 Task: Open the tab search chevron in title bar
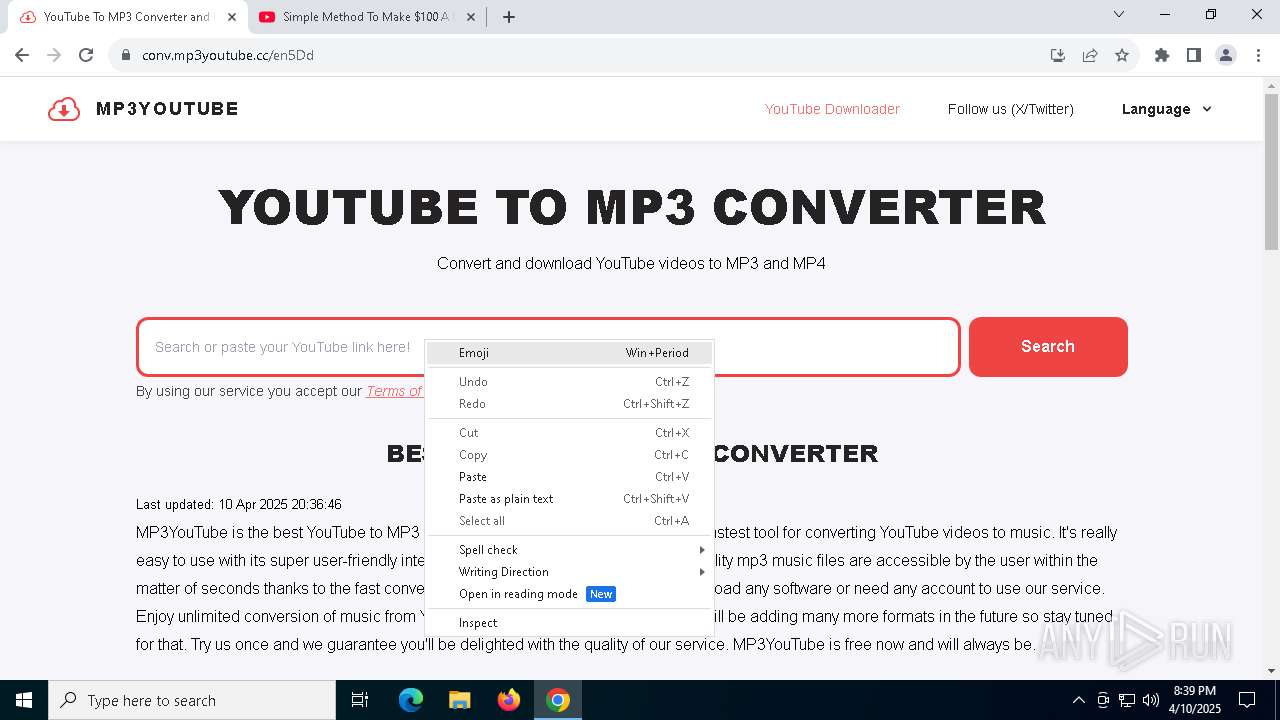click(1119, 15)
